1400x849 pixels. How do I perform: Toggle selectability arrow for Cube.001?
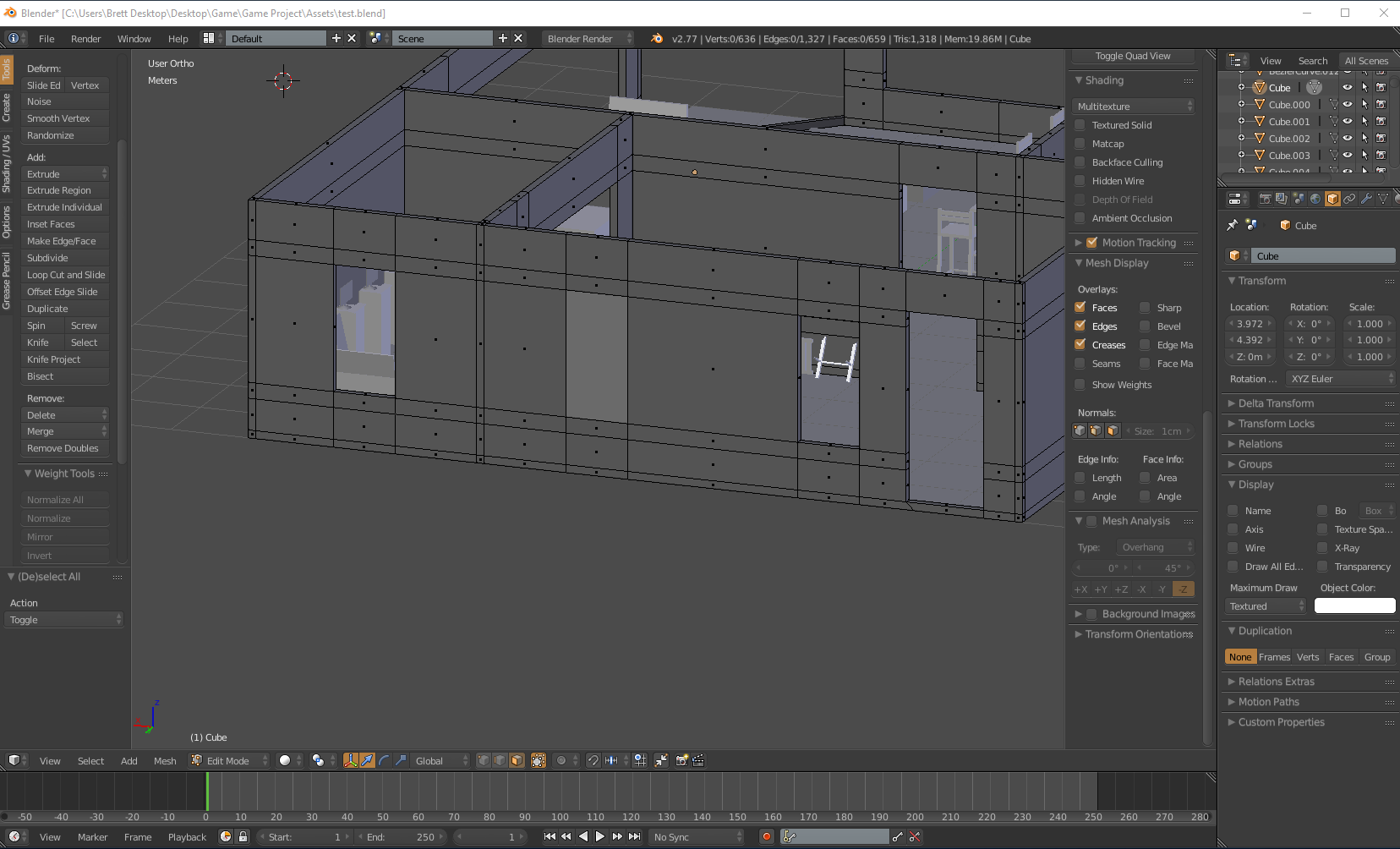[1364, 122]
